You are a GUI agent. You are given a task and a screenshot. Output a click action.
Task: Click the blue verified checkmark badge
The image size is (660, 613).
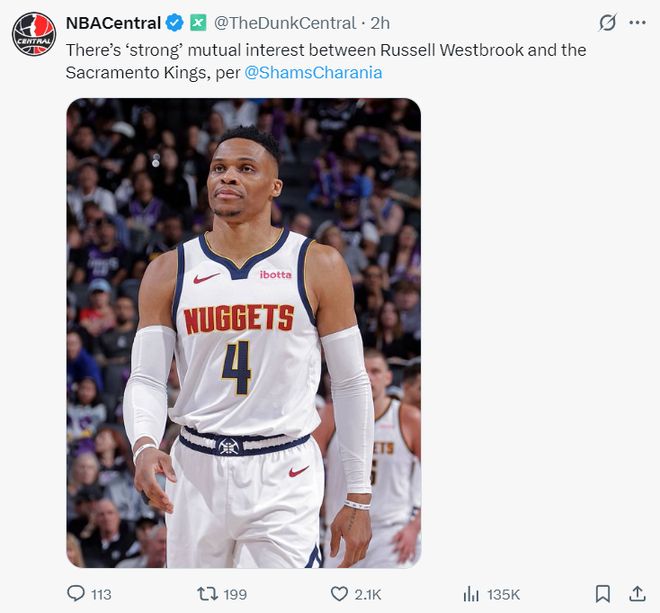[174, 23]
